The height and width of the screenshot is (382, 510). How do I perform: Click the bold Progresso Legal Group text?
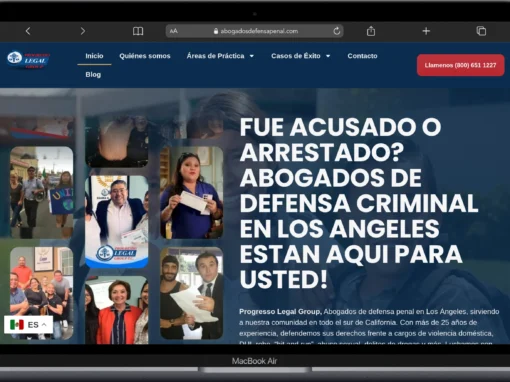point(280,312)
